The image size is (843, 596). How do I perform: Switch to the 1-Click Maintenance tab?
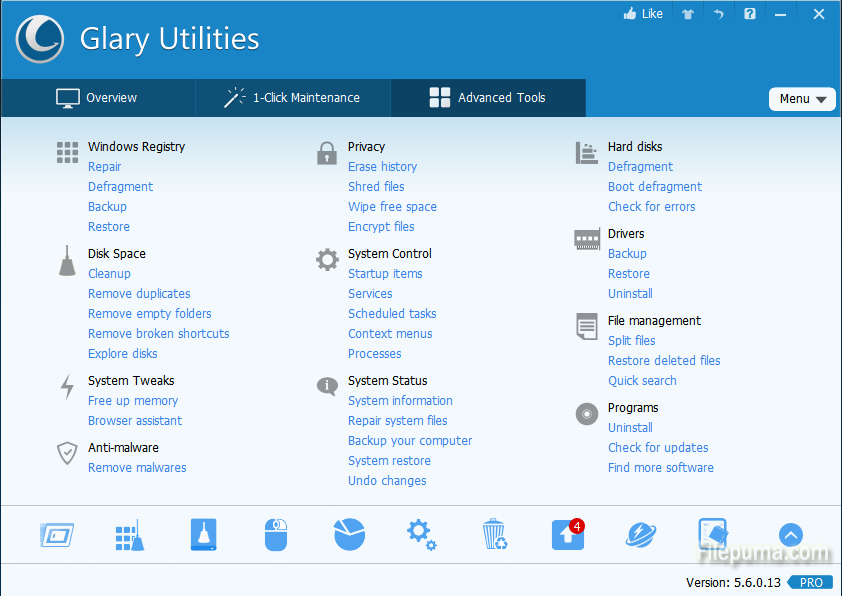pyautogui.click(x=292, y=98)
